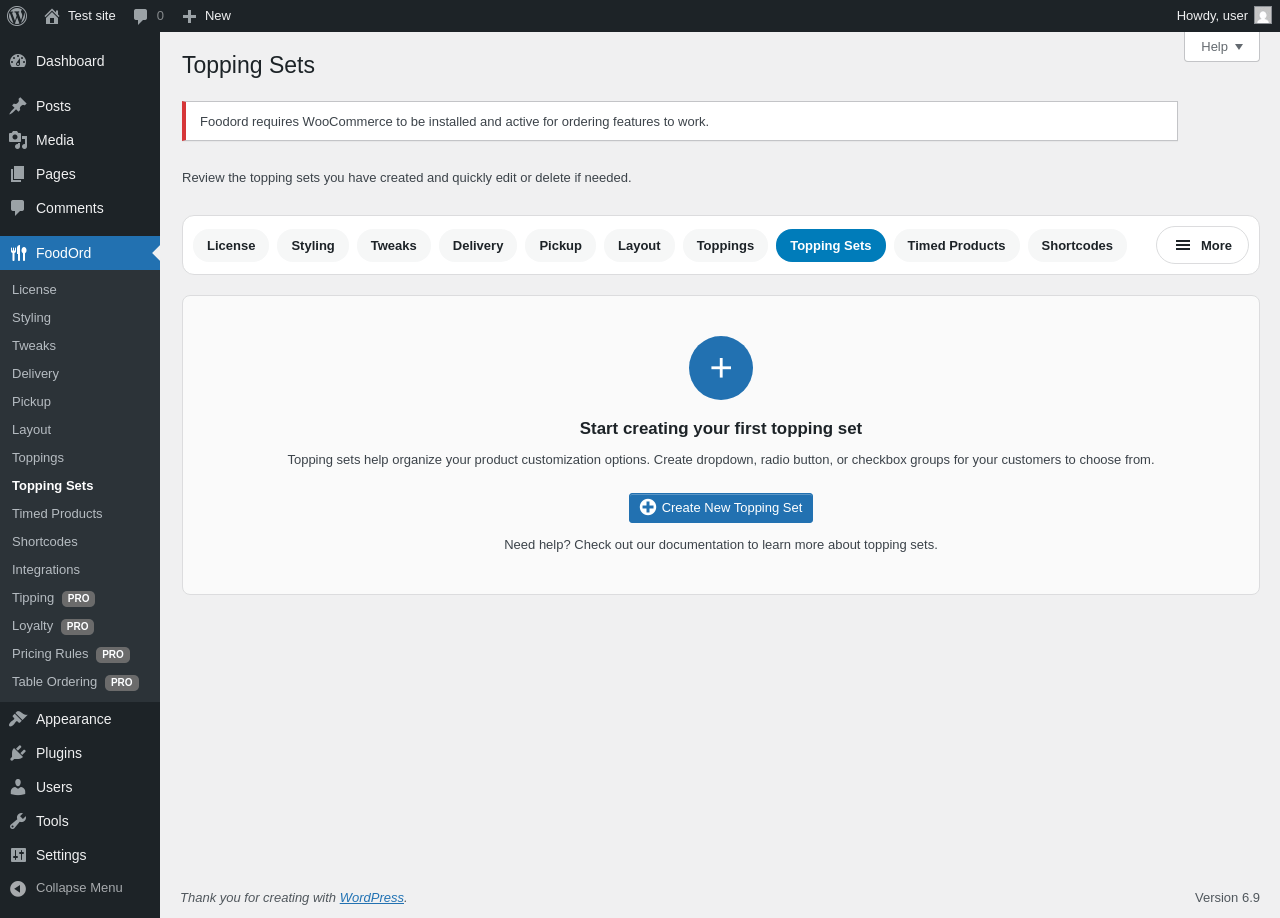Open the comments bubble in admin bar
The width and height of the screenshot is (1280, 918).
tap(141, 16)
